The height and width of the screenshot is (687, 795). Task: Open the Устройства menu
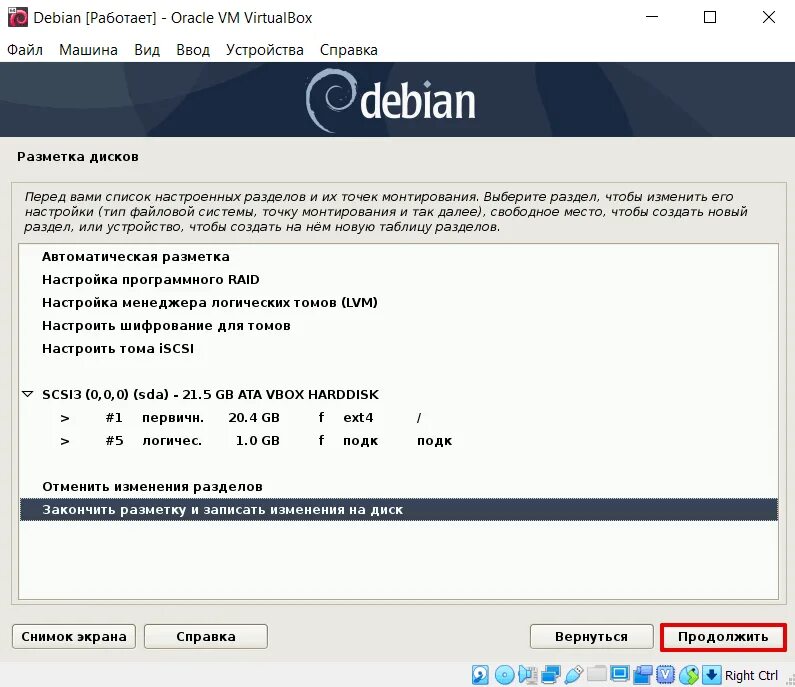click(x=265, y=50)
